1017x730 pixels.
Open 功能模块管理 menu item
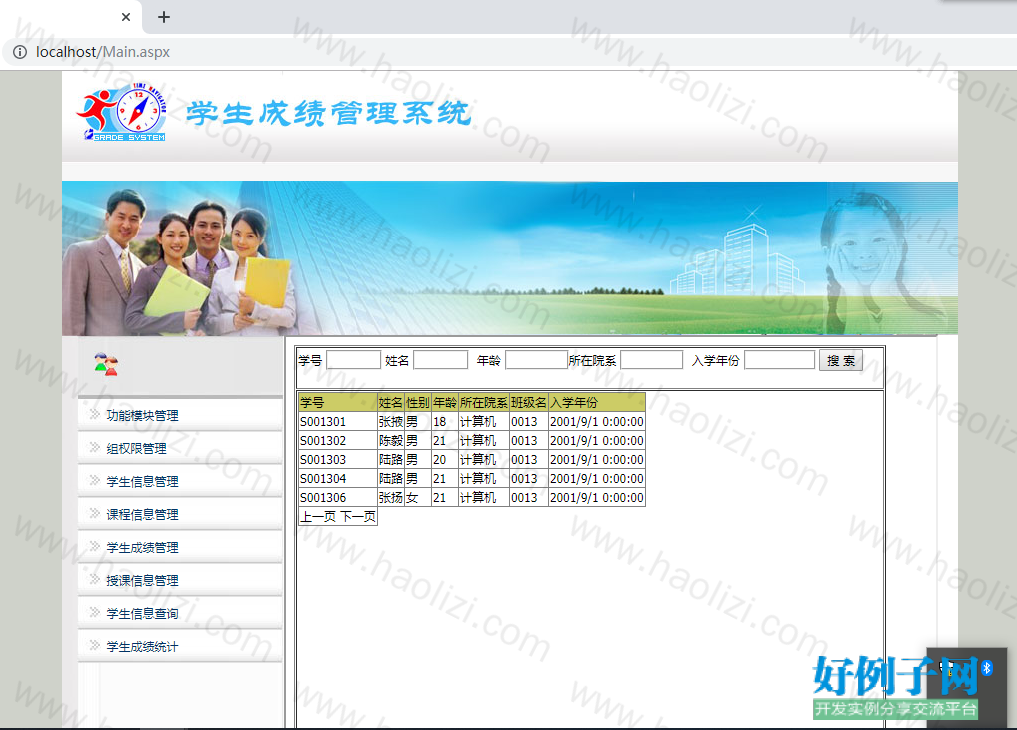pyautogui.click(x=142, y=416)
